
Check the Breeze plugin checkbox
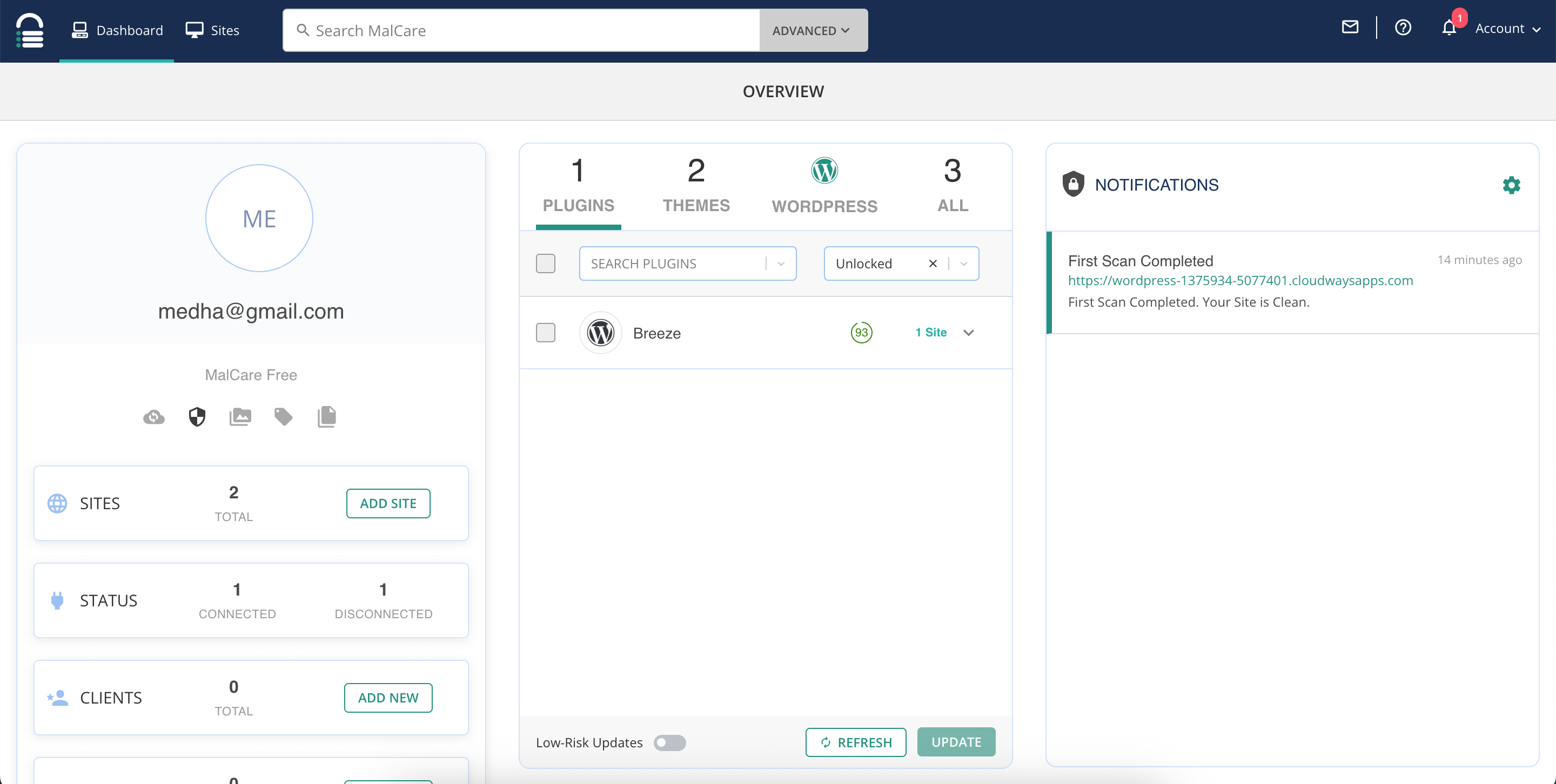pyautogui.click(x=546, y=333)
